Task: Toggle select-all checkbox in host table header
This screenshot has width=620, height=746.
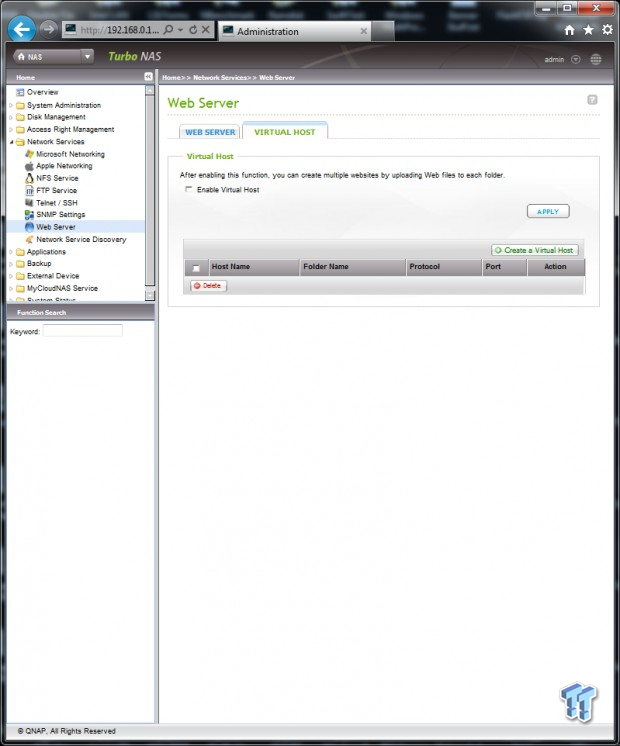Action: click(196, 268)
